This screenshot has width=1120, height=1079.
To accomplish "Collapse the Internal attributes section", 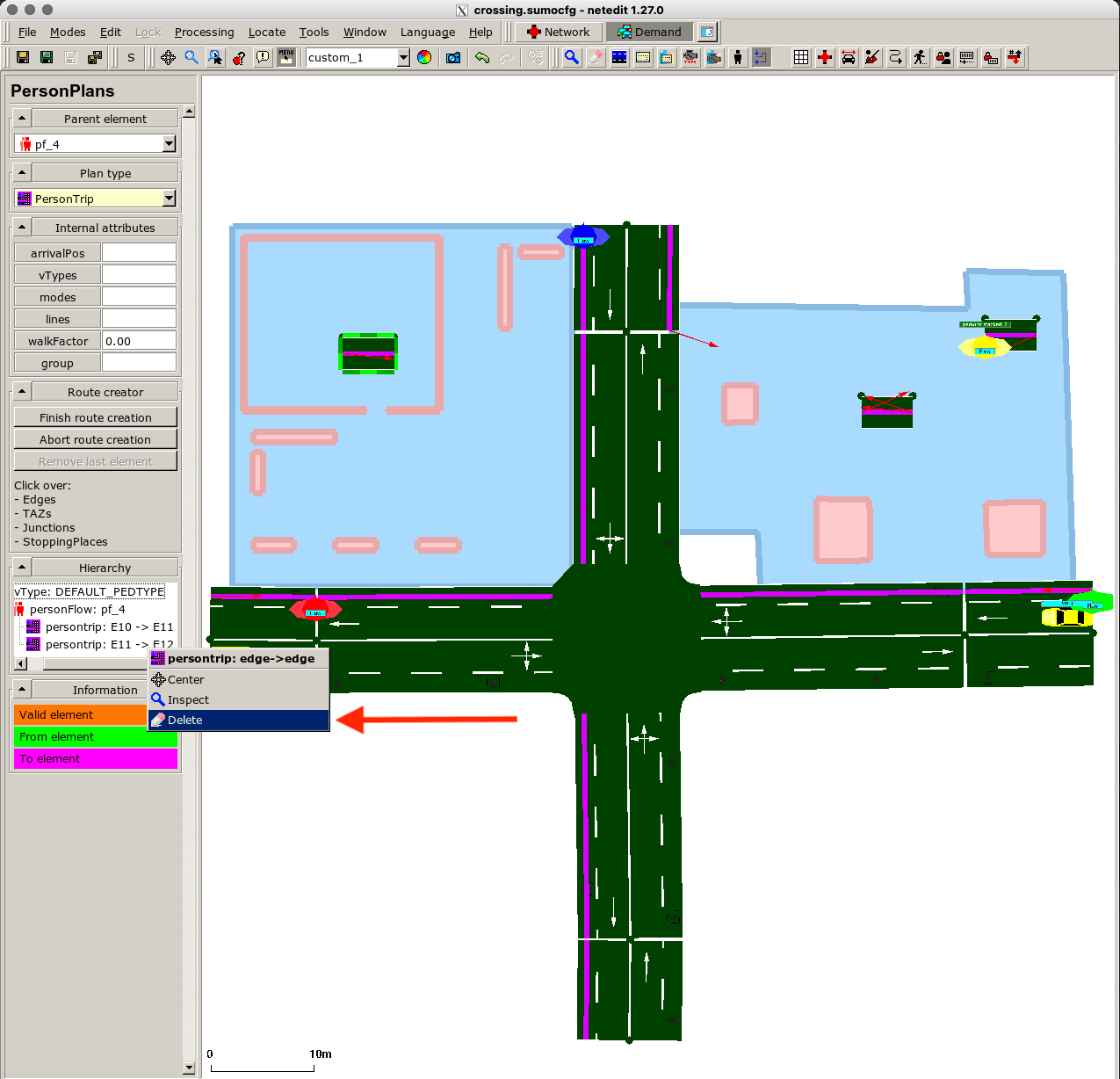I will coord(22,227).
